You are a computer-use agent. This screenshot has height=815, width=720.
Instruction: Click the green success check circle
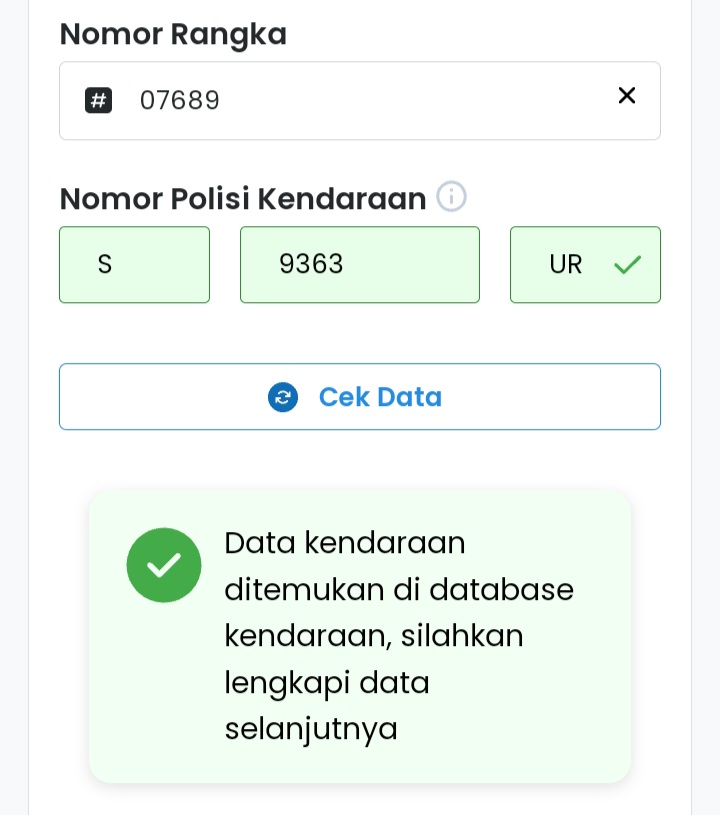coord(164,565)
